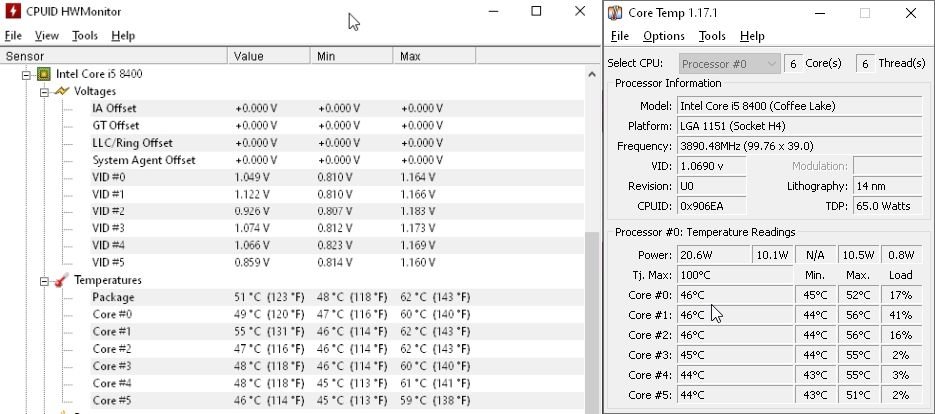935x414 pixels.
Task: Select HWMonitor Core #0 temperature row
Action: click(337, 314)
